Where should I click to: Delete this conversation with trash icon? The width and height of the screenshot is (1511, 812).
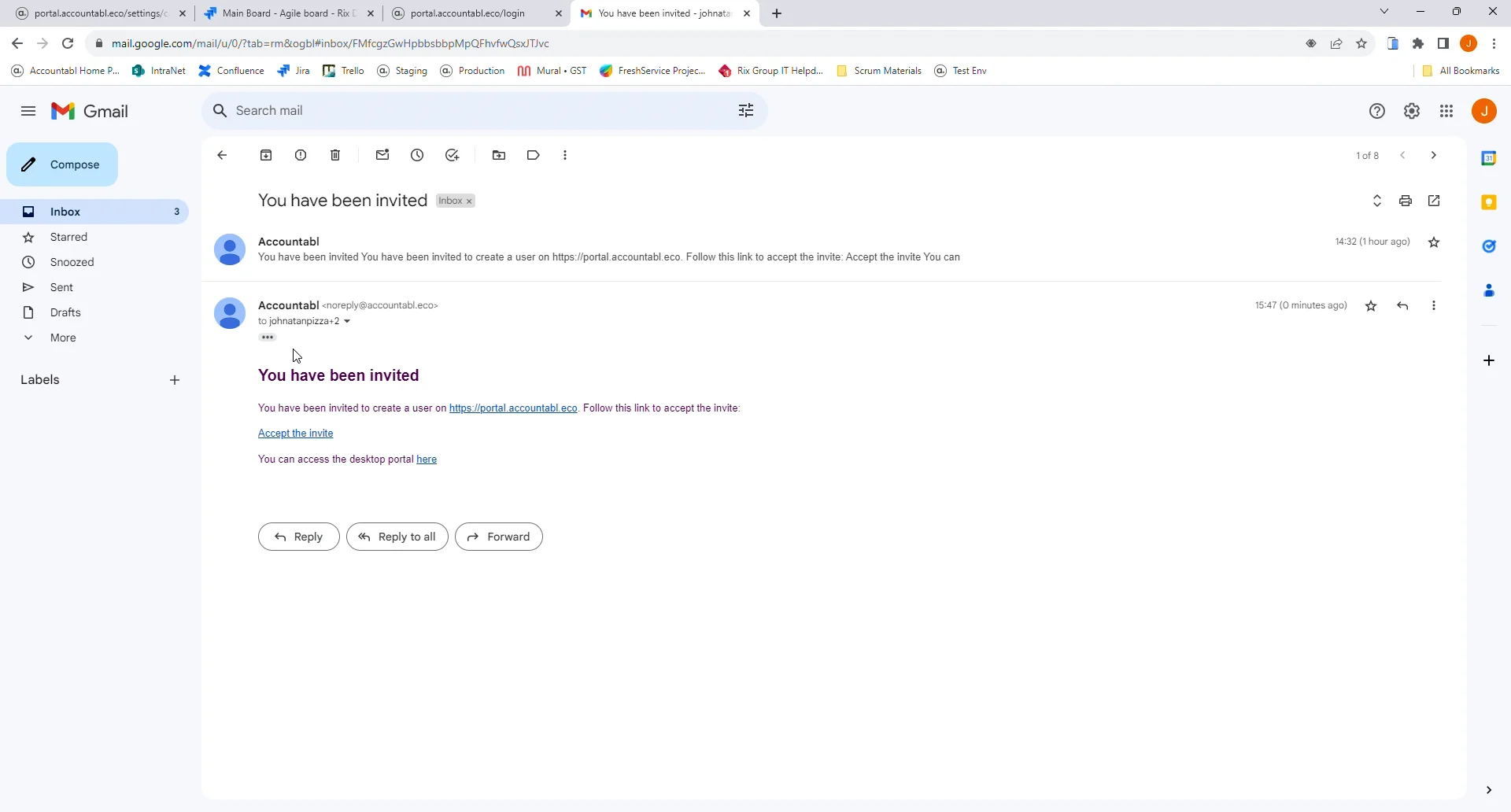pos(335,156)
